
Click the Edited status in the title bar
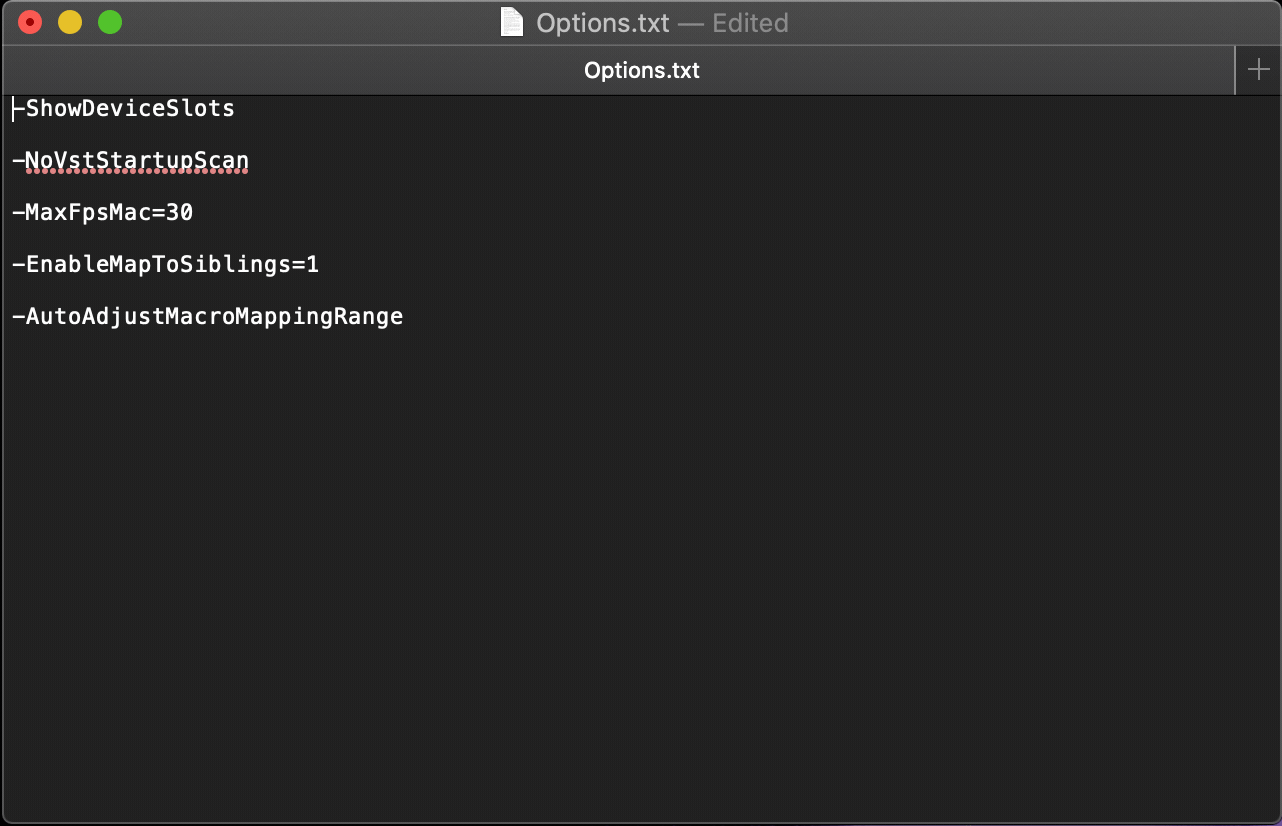pyautogui.click(x=750, y=23)
